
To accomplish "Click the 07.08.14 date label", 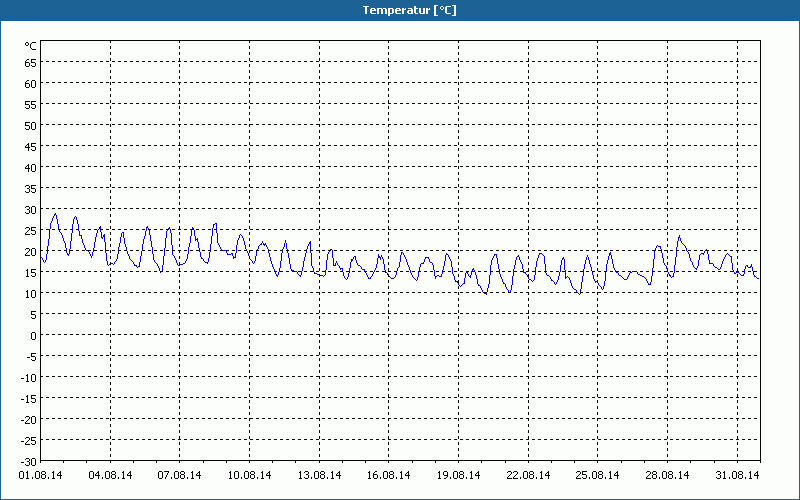I will 180,476.
